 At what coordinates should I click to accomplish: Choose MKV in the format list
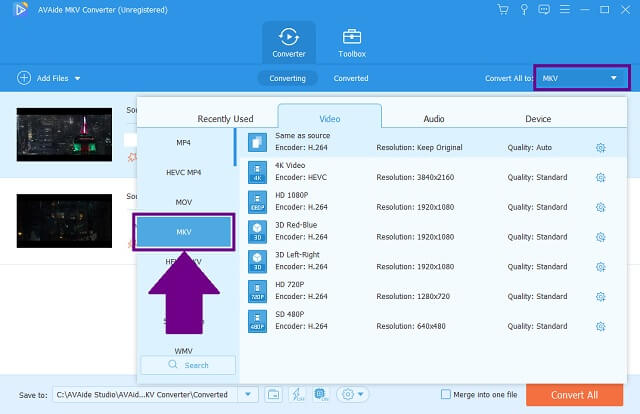point(184,232)
